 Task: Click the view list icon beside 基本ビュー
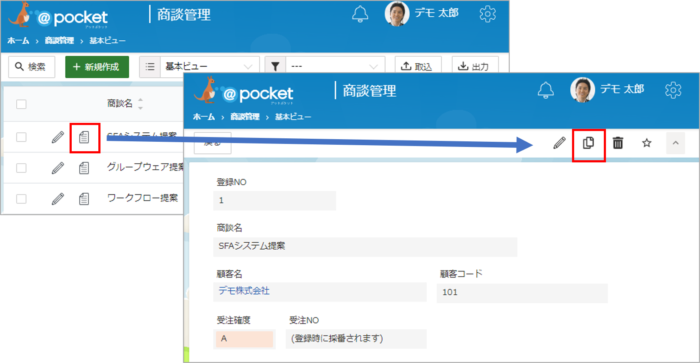point(150,67)
